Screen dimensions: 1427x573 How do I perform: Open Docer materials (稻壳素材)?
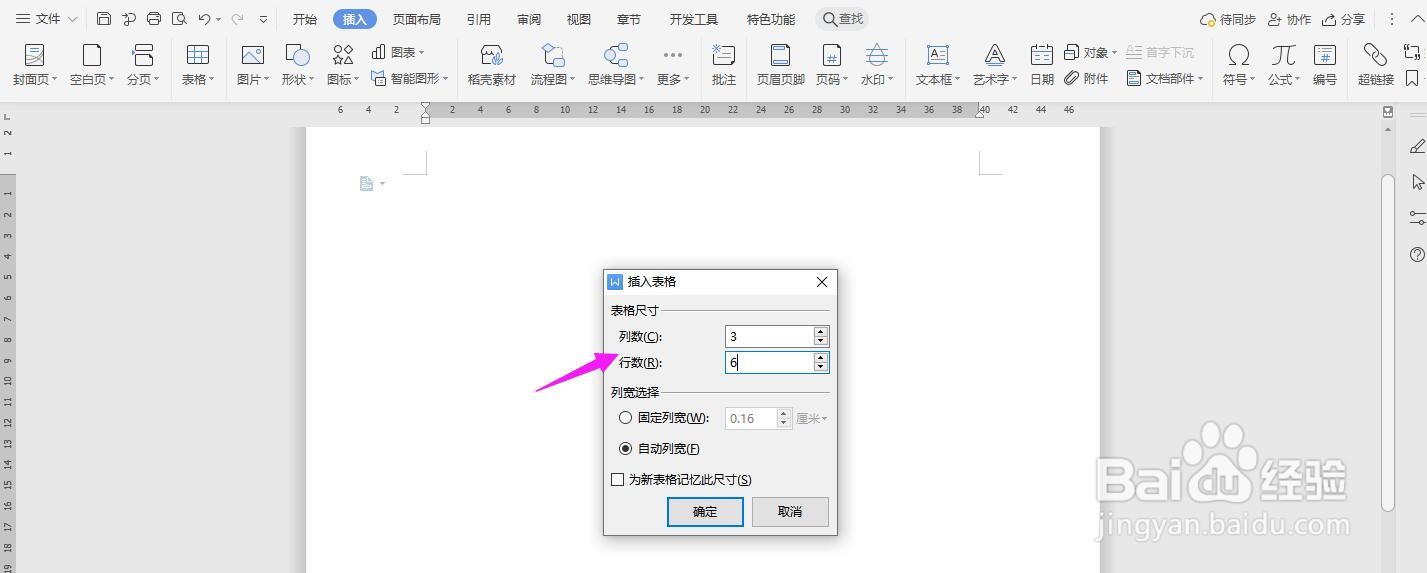point(492,65)
